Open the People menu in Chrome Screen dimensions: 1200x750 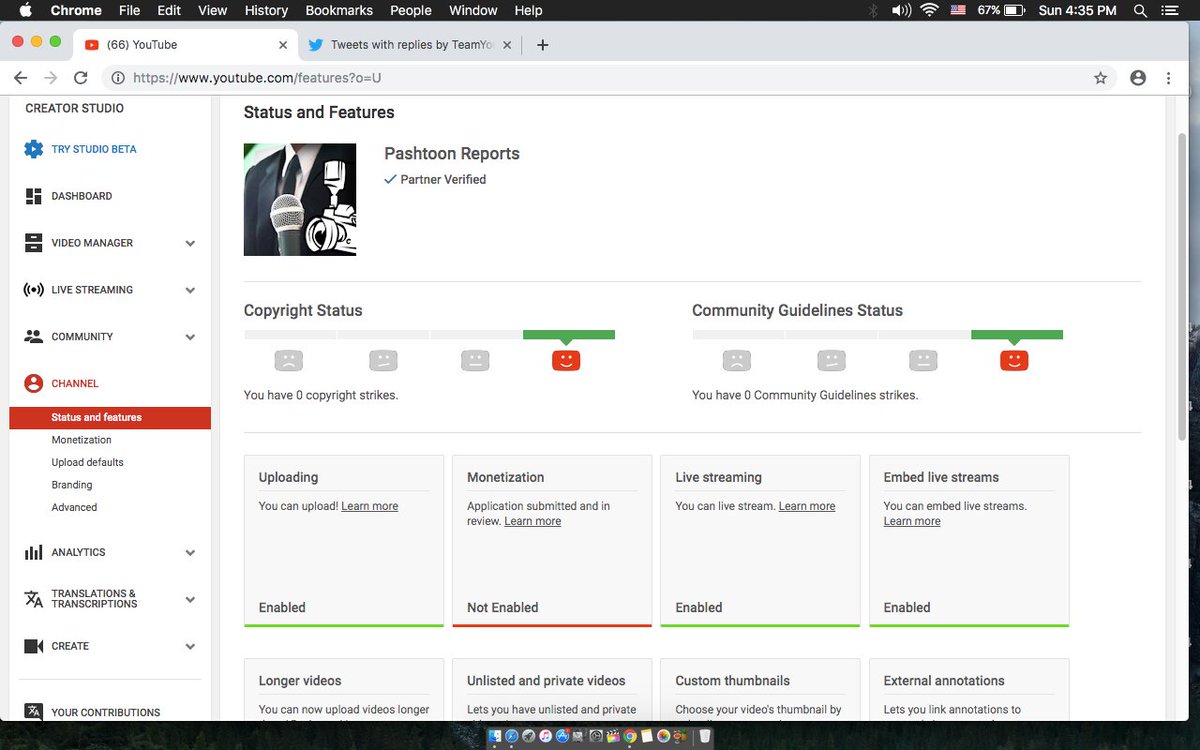tap(411, 10)
